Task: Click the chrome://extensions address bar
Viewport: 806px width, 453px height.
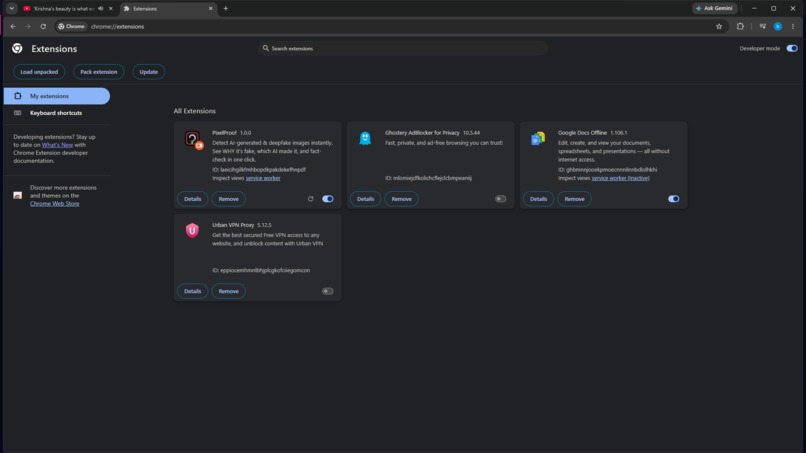Action: point(391,27)
